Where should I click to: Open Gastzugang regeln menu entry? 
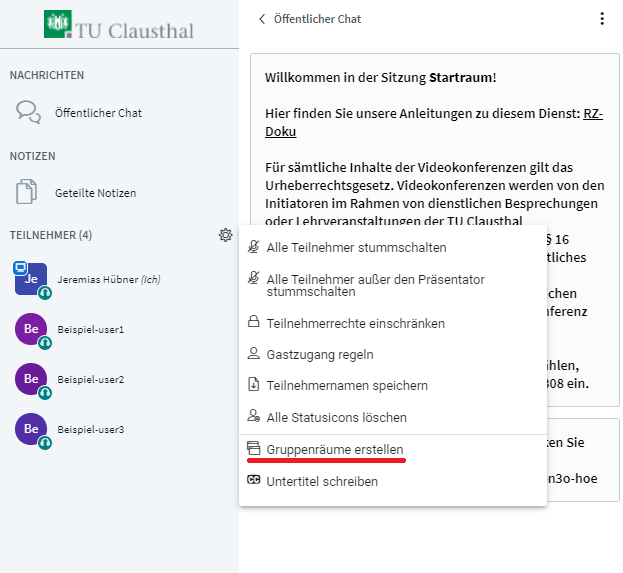coord(320,355)
